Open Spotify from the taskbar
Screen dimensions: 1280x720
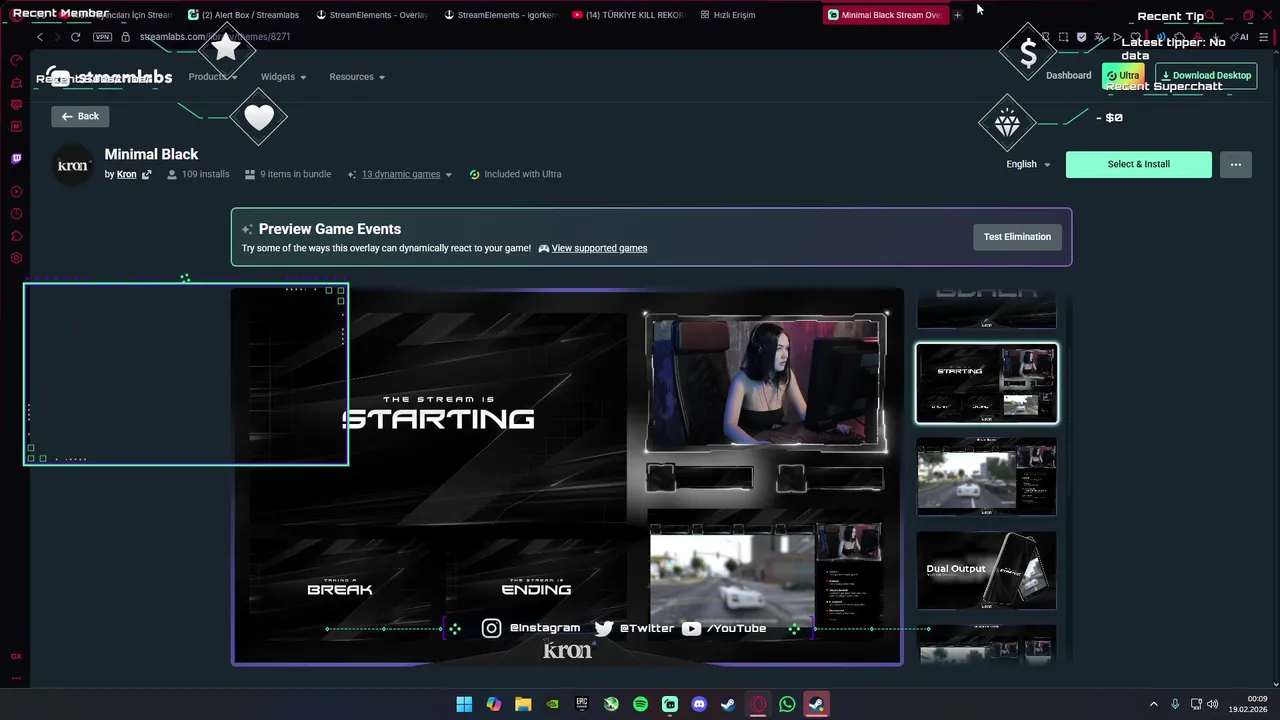click(x=640, y=704)
